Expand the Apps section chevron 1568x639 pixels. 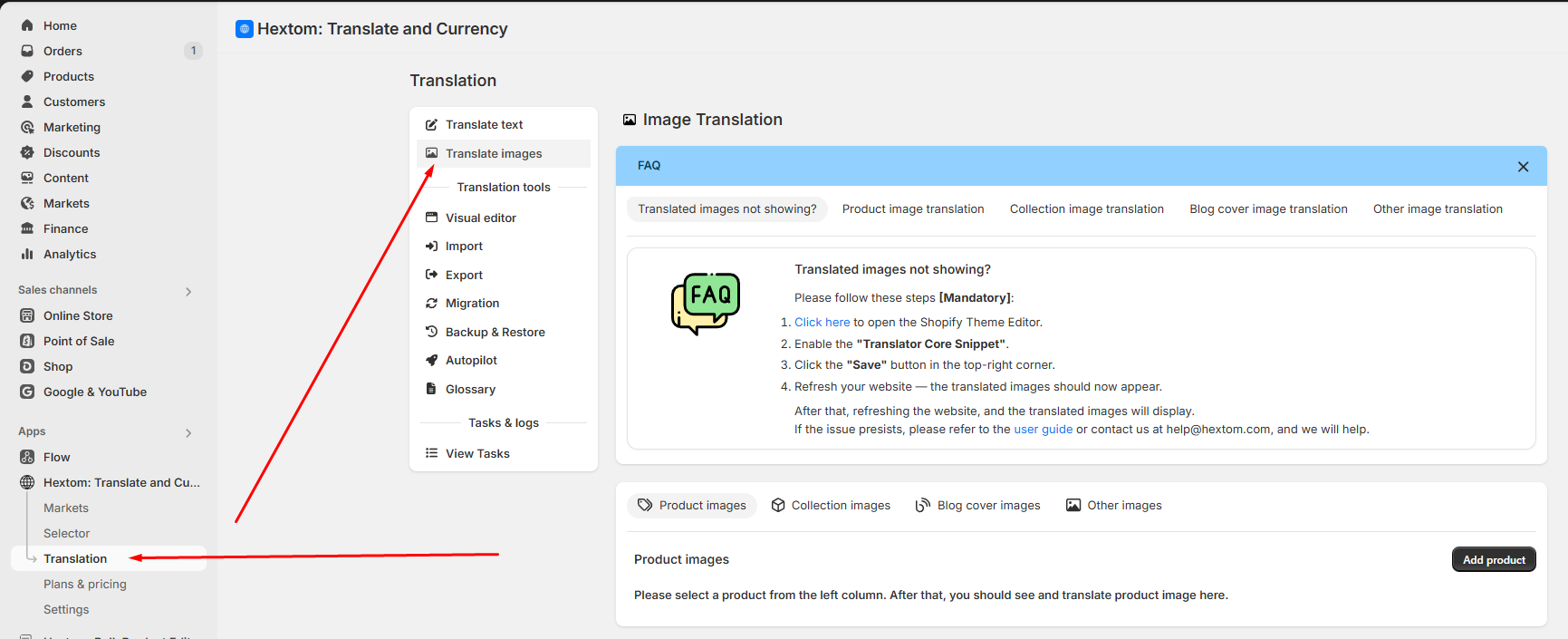(188, 432)
